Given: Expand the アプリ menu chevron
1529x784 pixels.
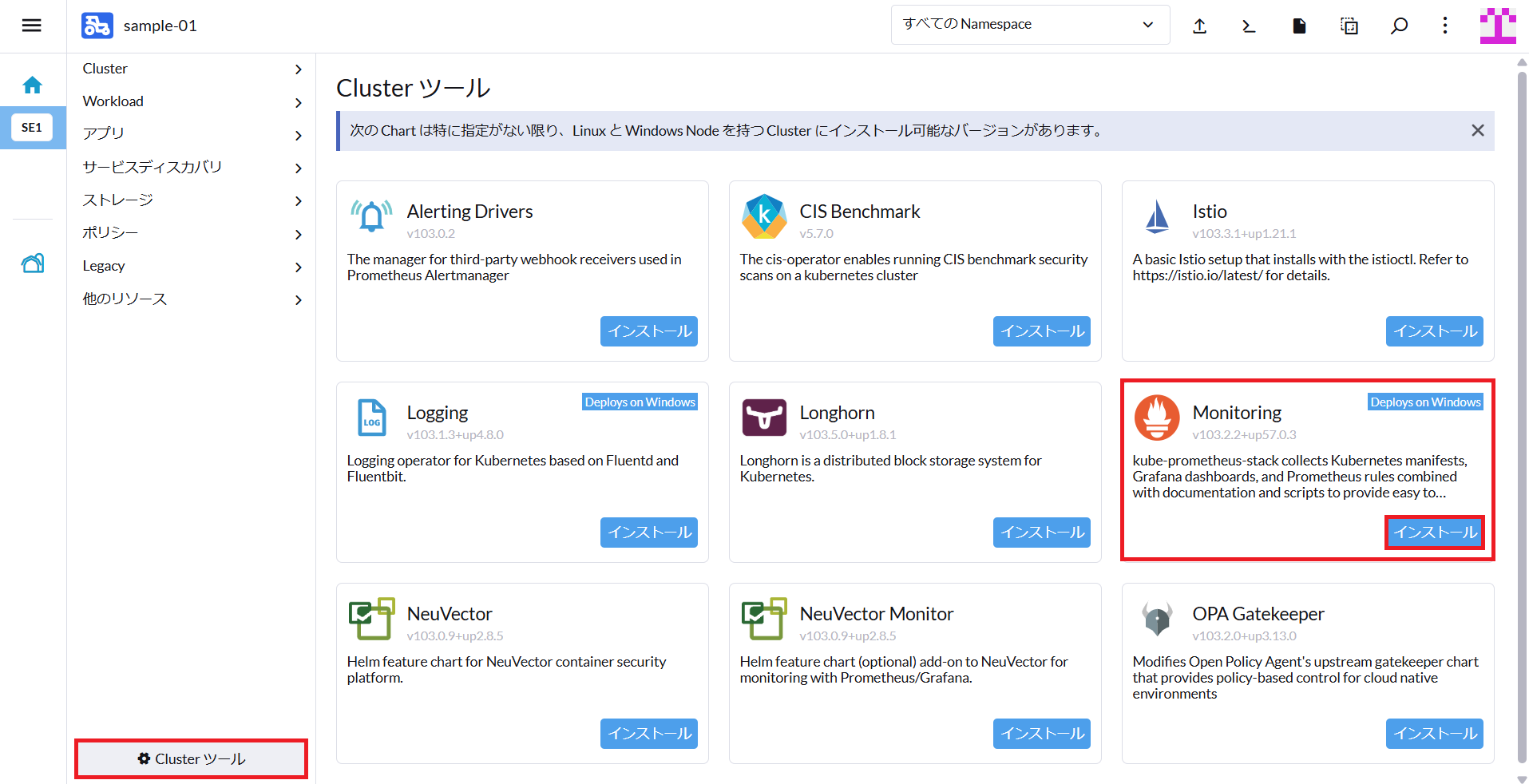Looking at the screenshot, I should pos(299,135).
